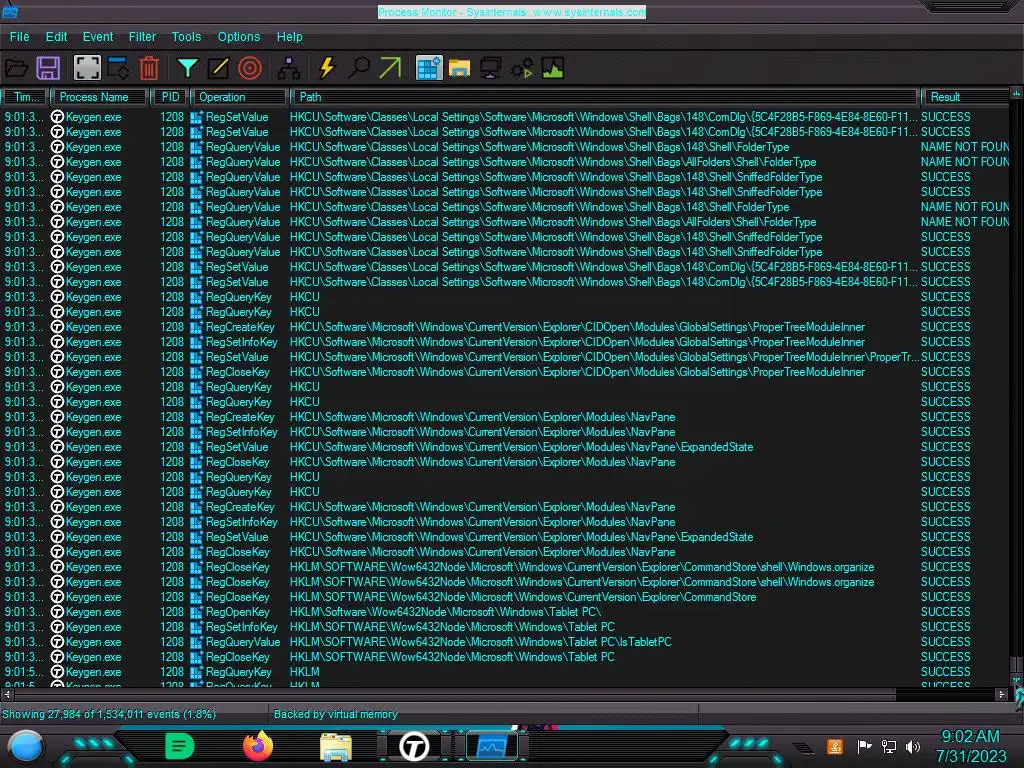Click the Operation column header
1024x768 pixels.
tap(239, 97)
